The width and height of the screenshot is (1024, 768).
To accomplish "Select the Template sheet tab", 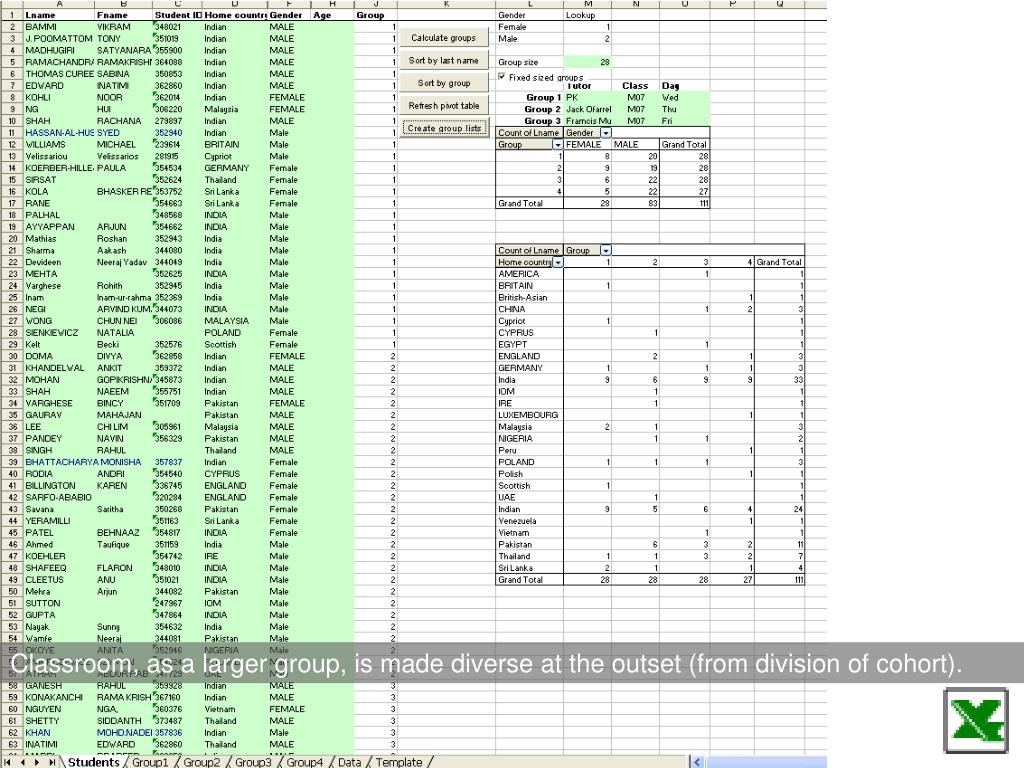I will [x=399, y=762].
